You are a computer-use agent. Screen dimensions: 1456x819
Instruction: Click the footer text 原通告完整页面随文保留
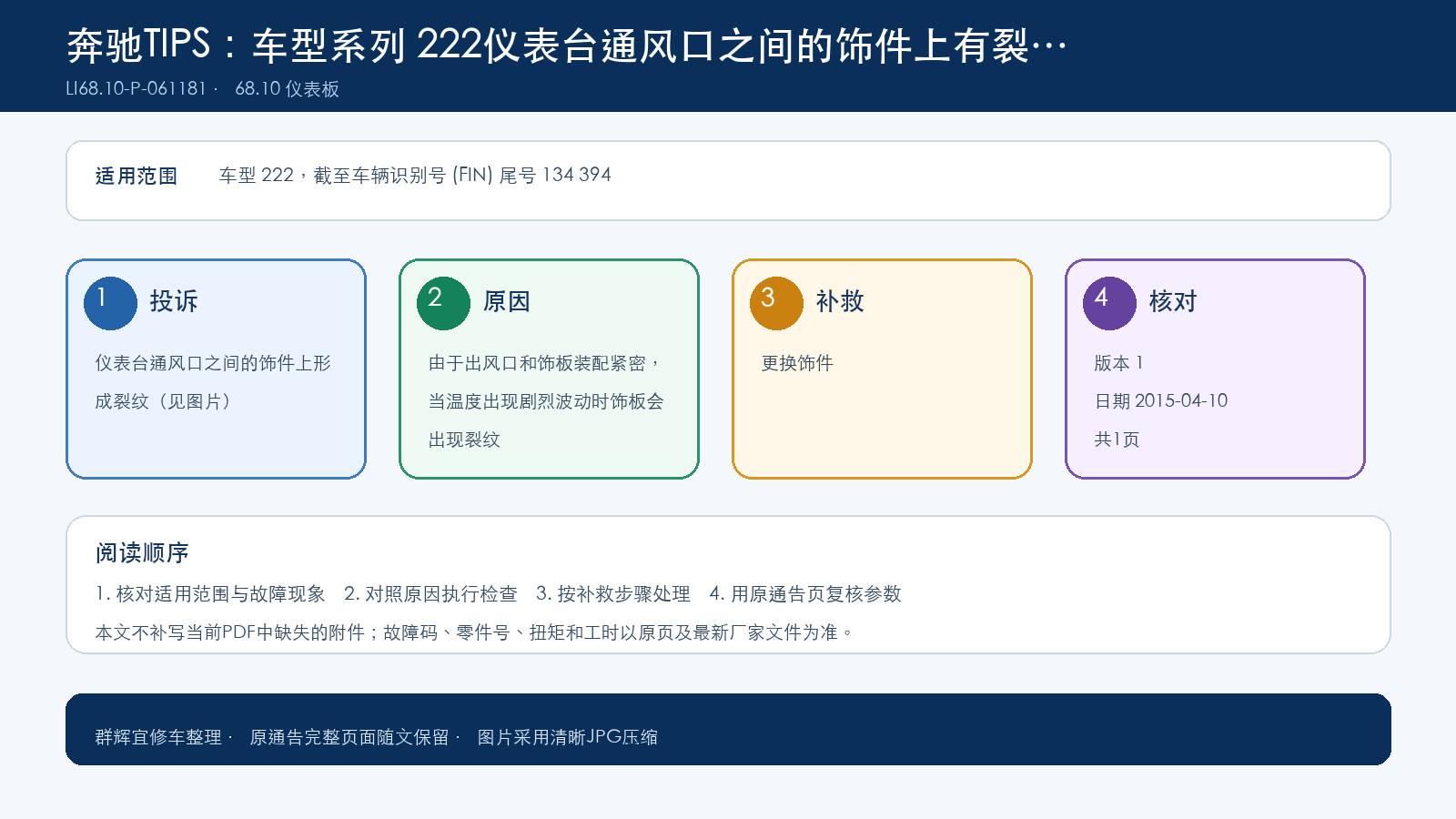click(x=349, y=737)
